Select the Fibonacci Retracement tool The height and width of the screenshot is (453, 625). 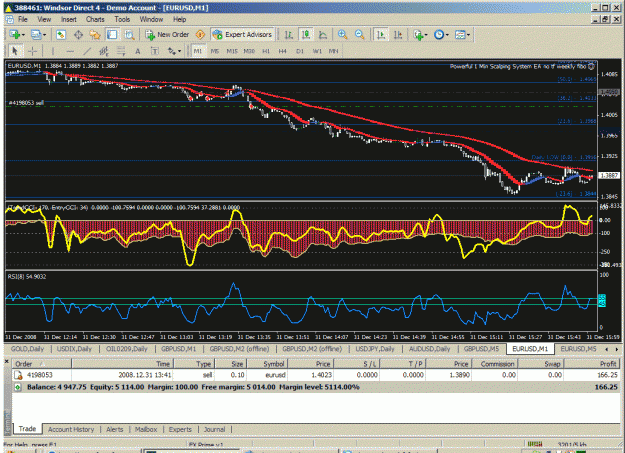121,51
